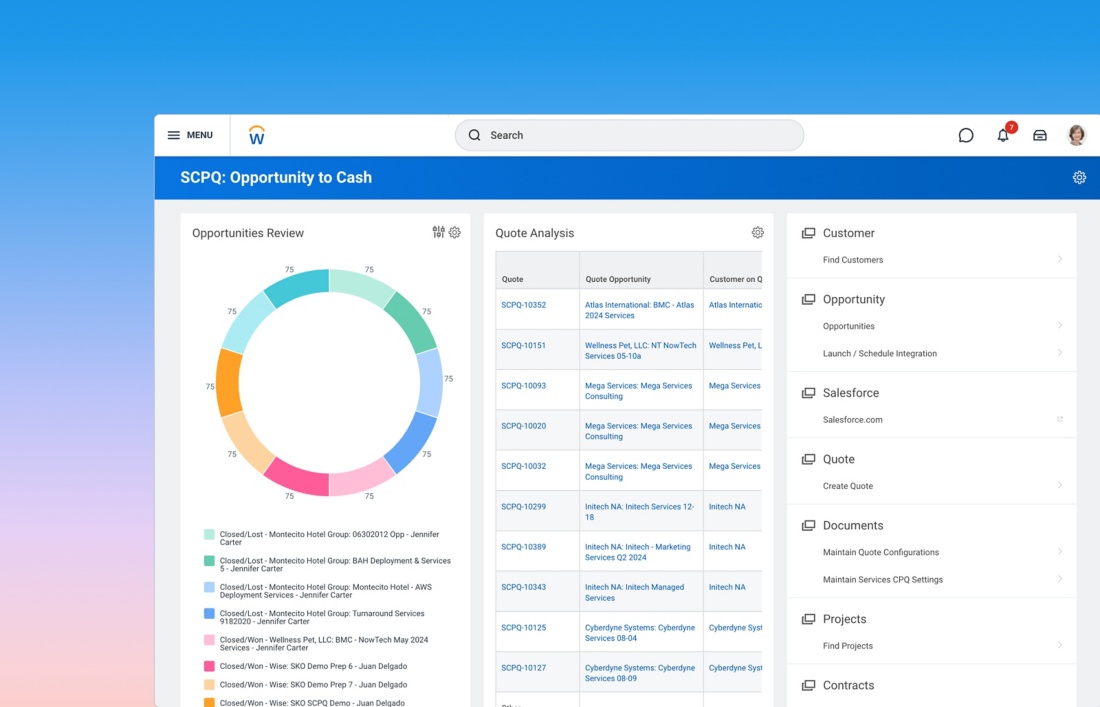1100x707 pixels.
Task: Click the chat bubble icon in header
Action: [966, 135]
